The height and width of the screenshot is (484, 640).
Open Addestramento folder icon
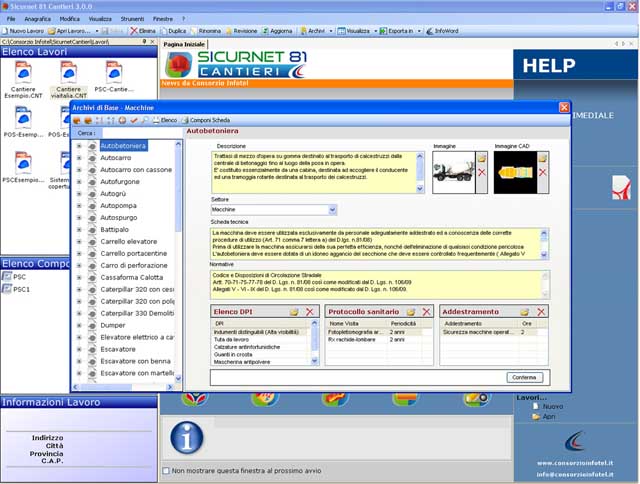pos(525,312)
